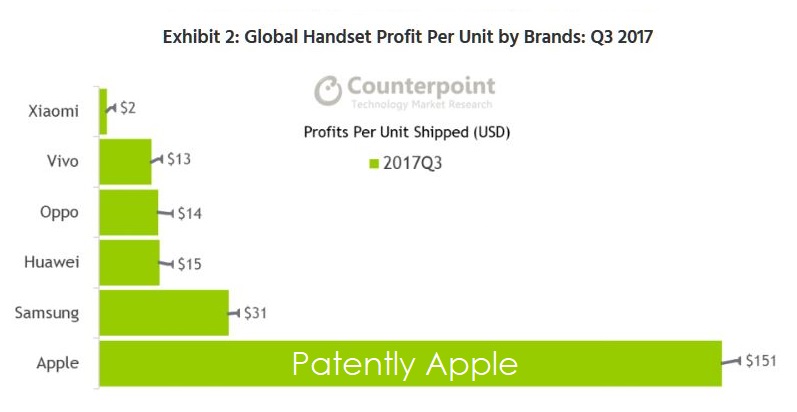Screen dimensions: 797x412
Task: Select the $31 data label
Action: tap(259, 314)
